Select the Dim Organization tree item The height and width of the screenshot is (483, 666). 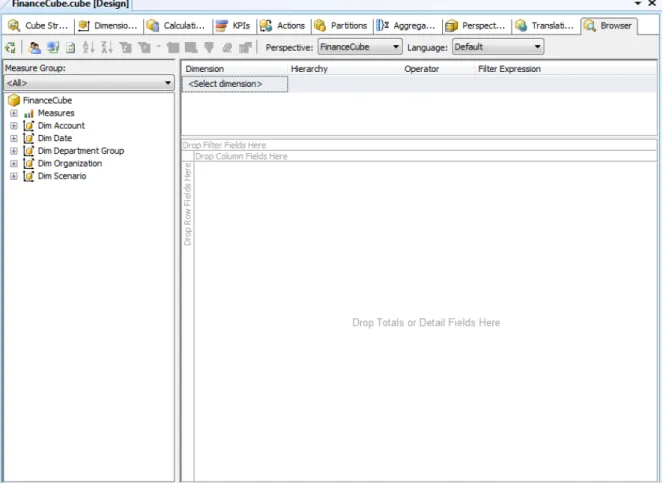tap(70, 164)
